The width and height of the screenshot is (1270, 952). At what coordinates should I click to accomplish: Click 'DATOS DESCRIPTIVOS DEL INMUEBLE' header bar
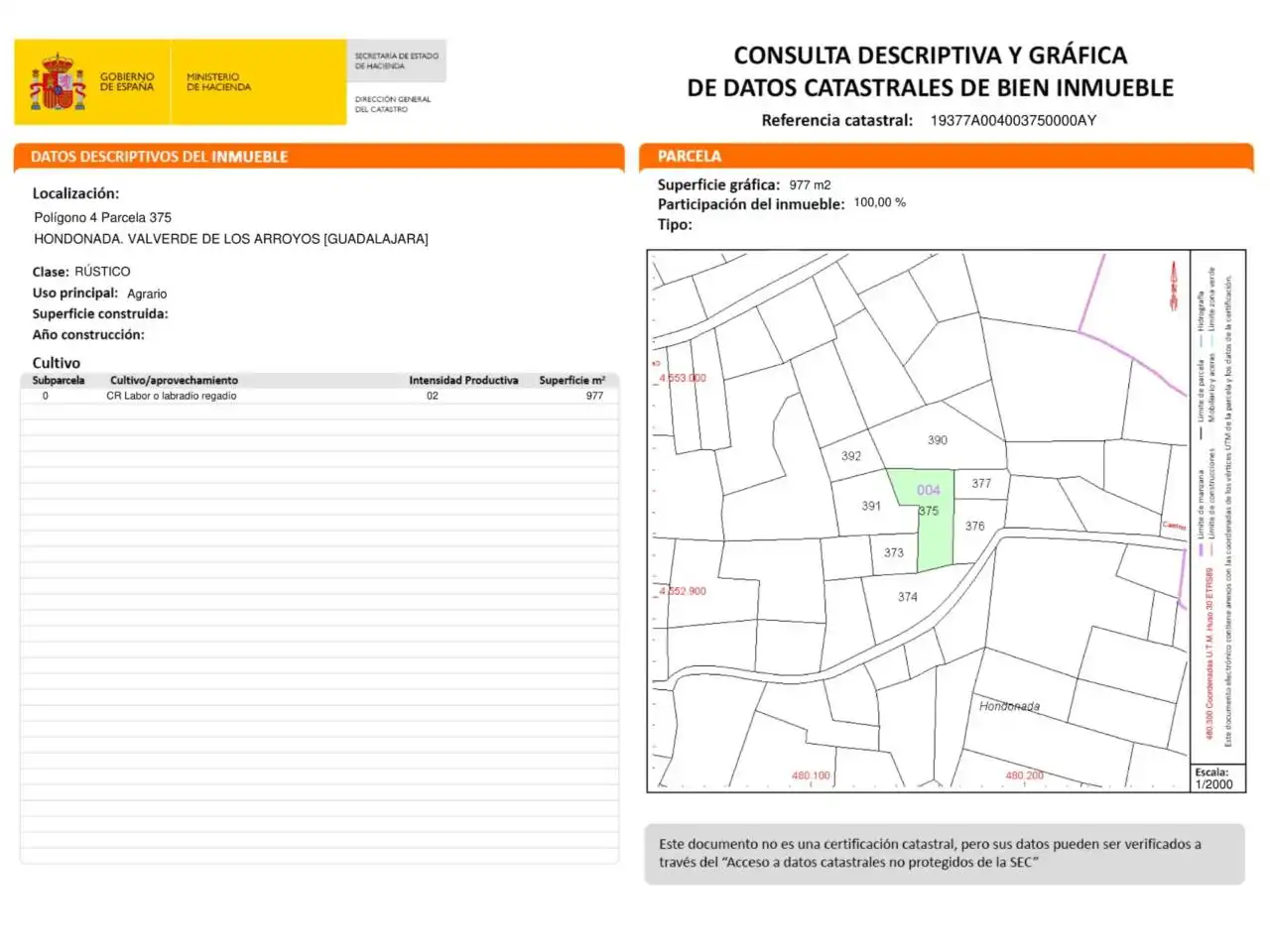[318, 157]
